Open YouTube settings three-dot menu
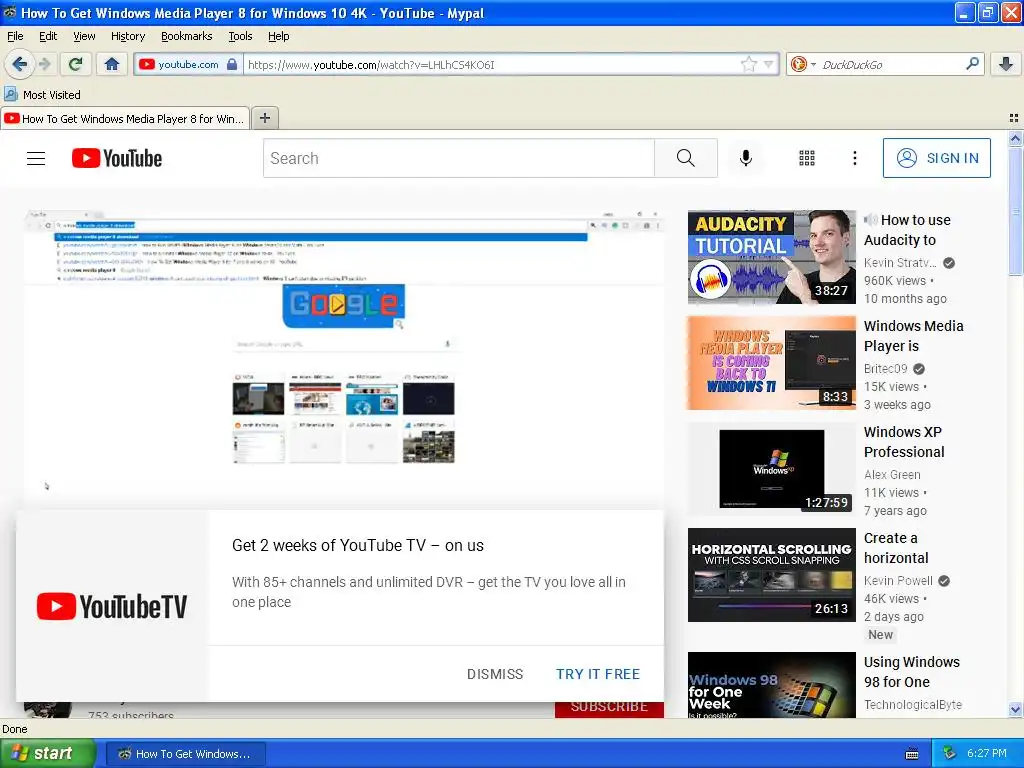Viewport: 1024px width, 768px height. [854, 158]
